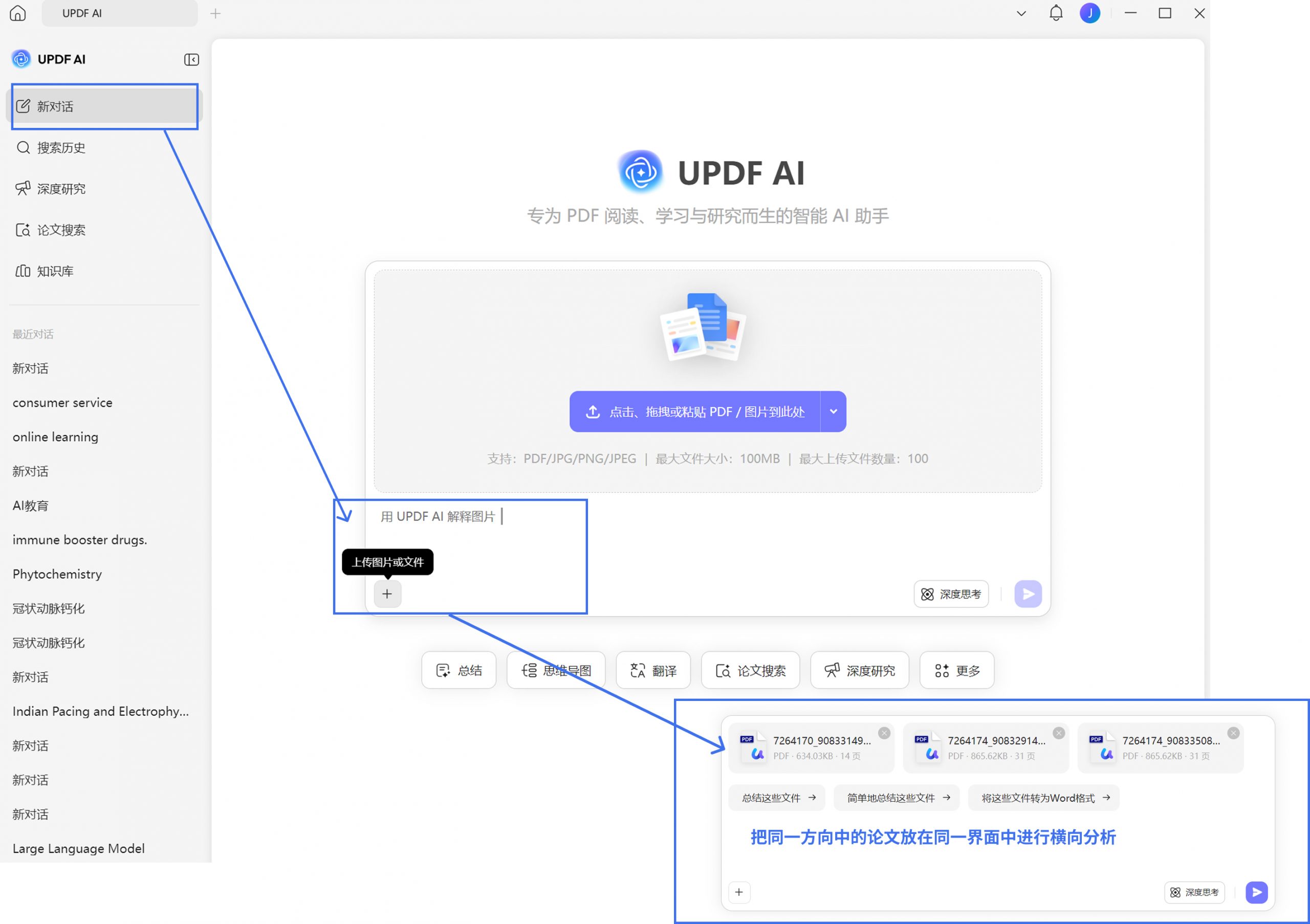1310x924 pixels.
Task: Expand the title bar dropdown chevron
Action: [1021, 14]
